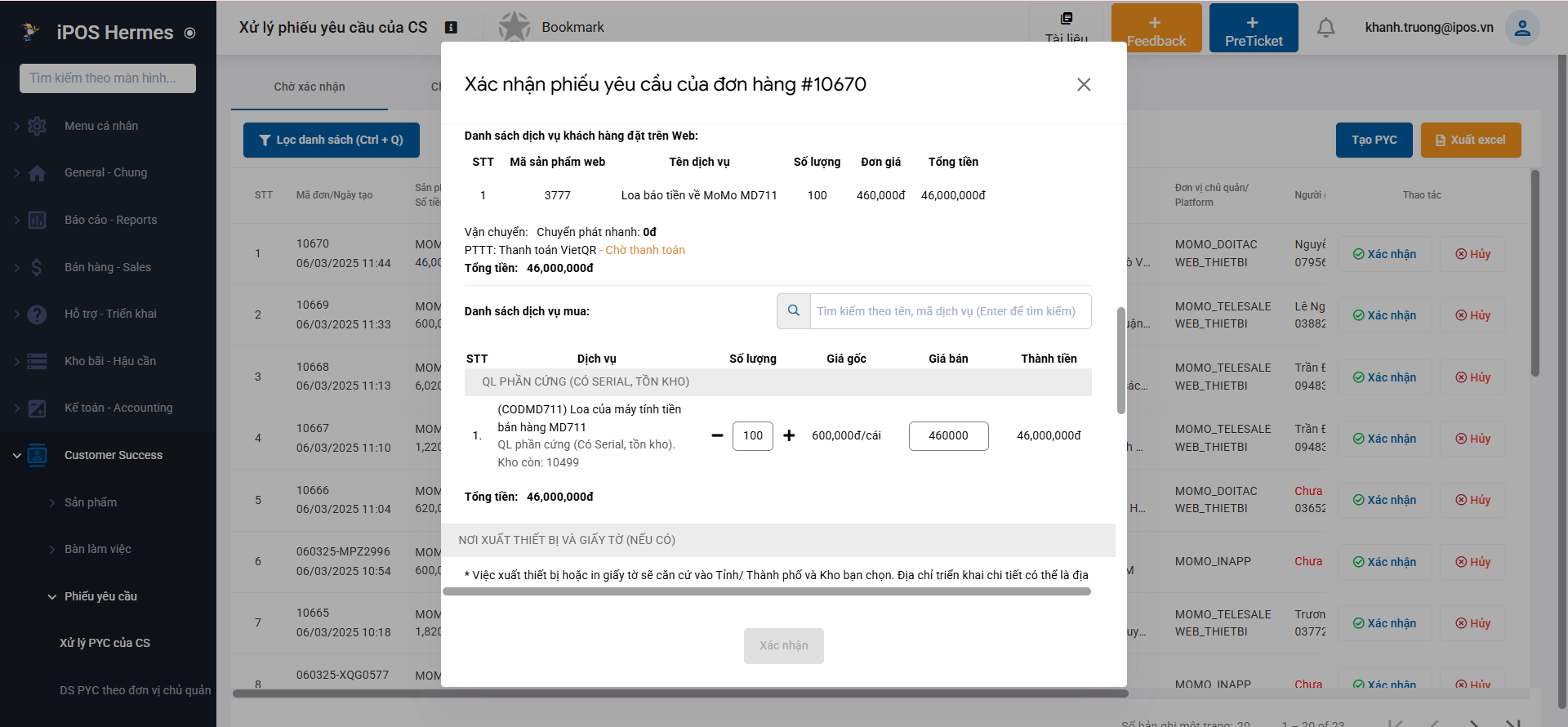Open DS PYC theo đơn vị chủ quản
The height and width of the screenshot is (727, 1568).
(135, 690)
